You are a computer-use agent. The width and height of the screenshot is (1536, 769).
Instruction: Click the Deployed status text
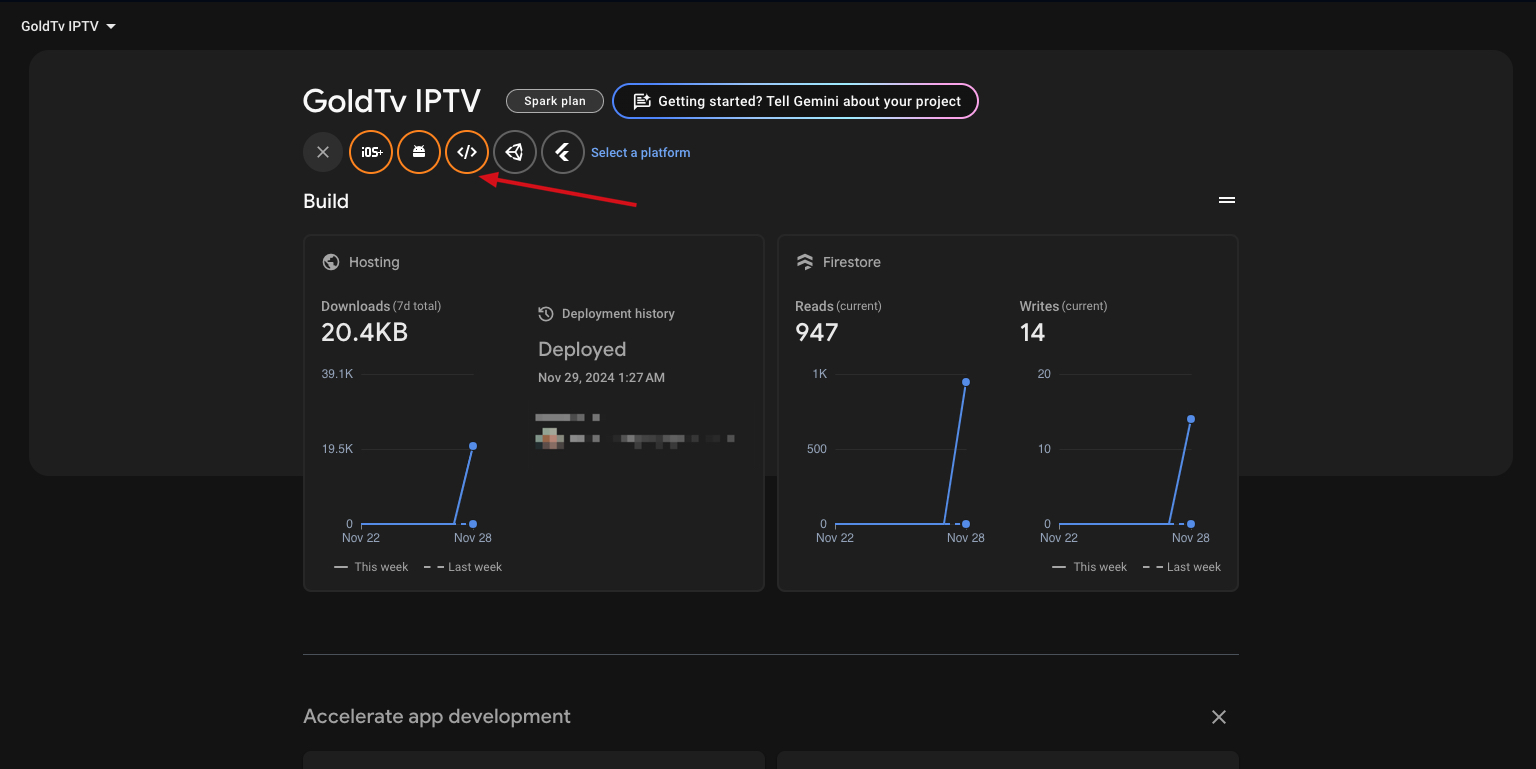[582, 350]
